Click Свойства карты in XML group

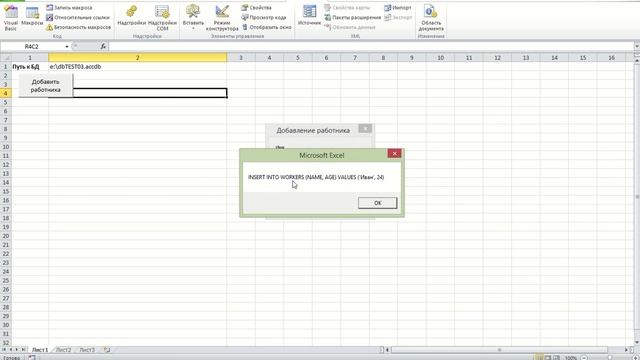pos(347,8)
